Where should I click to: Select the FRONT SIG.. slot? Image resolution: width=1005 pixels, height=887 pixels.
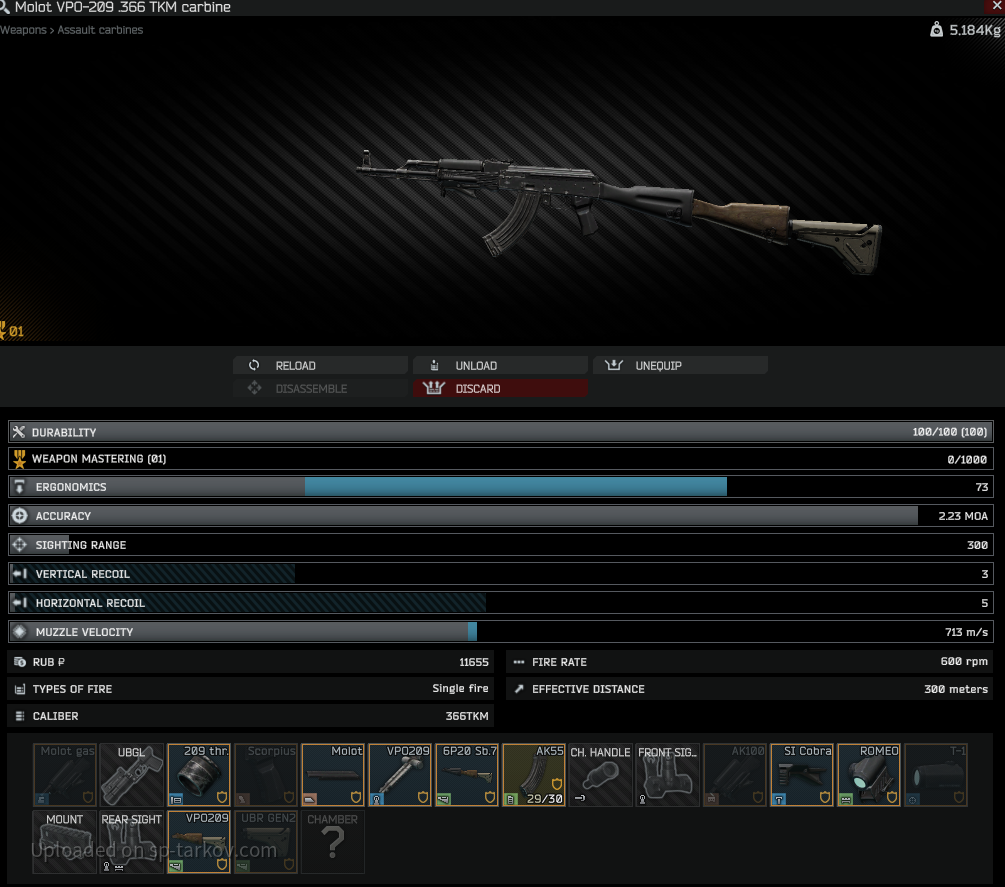(668, 775)
